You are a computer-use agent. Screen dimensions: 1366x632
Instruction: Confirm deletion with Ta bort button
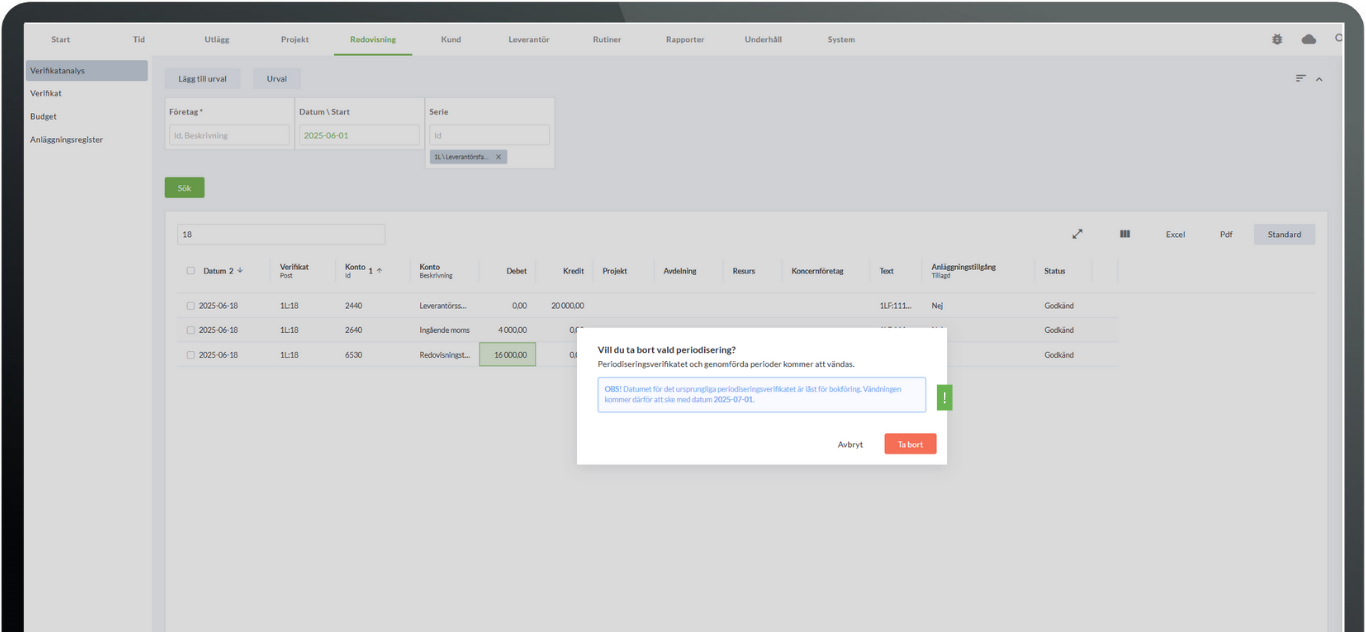910,444
